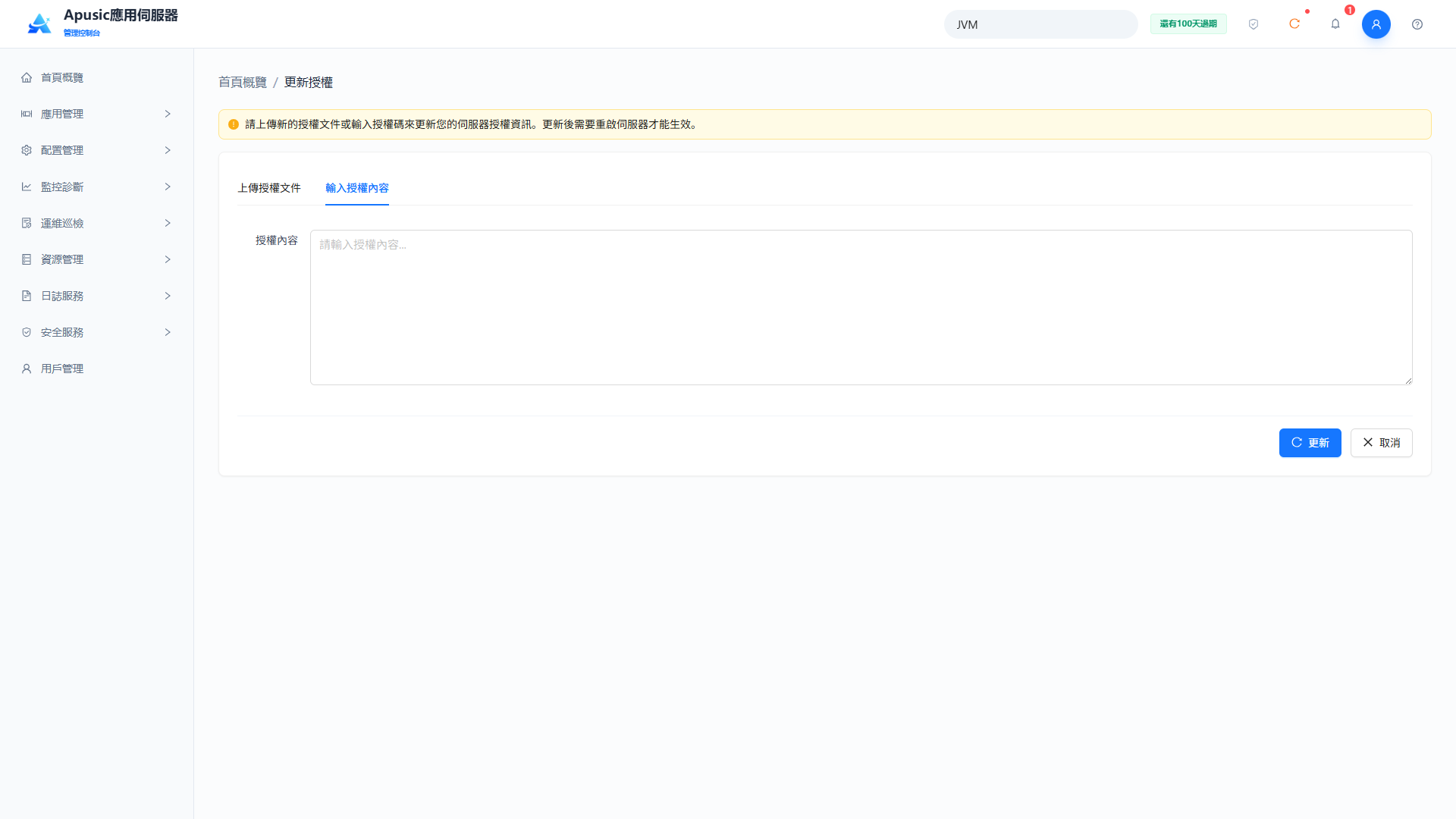Click the Apusic logo icon
The image size is (1456, 819).
click(x=39, y=24)
